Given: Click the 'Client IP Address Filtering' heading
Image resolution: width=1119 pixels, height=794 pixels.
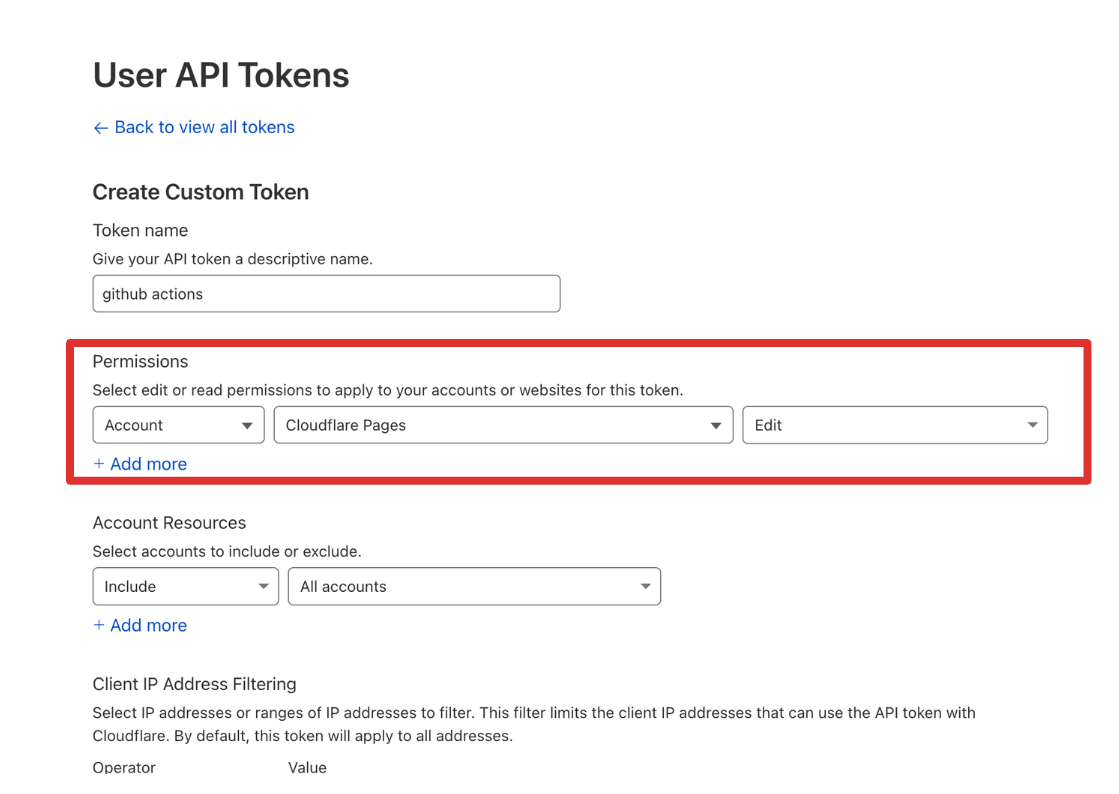Looking at the screenshot, I should point(195,684).
